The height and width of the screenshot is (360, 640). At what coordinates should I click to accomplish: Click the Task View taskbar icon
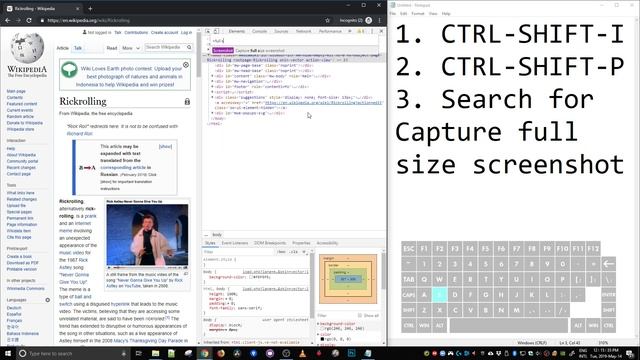click(138, 353)
